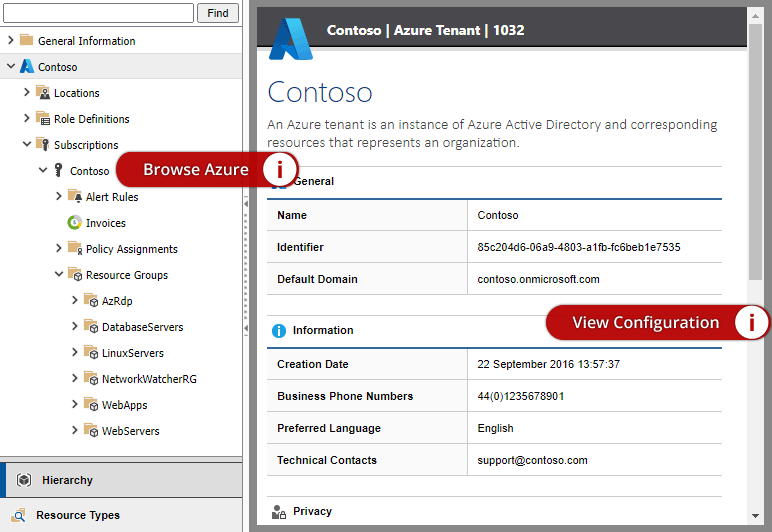Collapse the Subscriptions node
The image size is (772, 532).
pyautogui.click(x=27, y=145)
